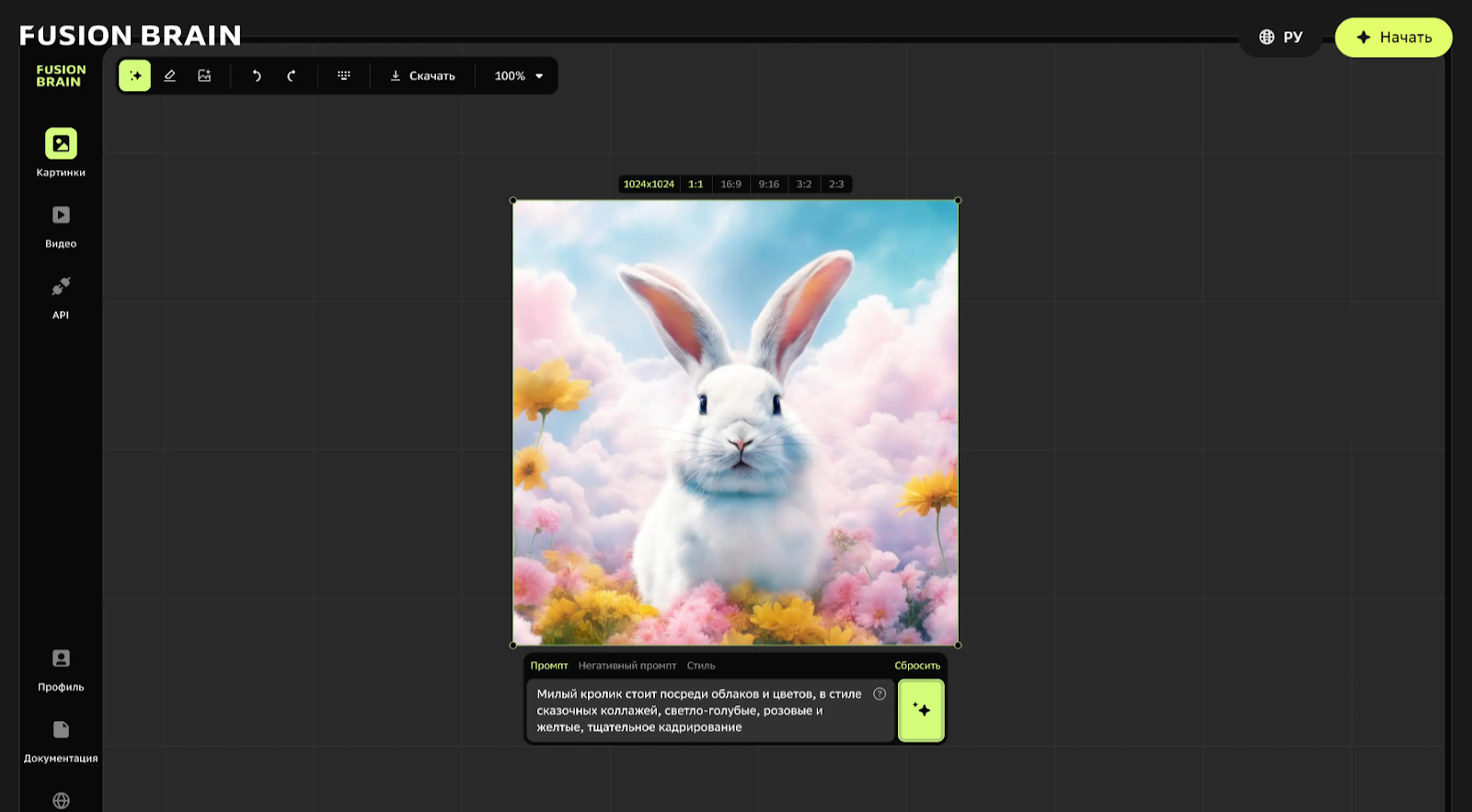Open the Документация page

click(x=61, y=741)
